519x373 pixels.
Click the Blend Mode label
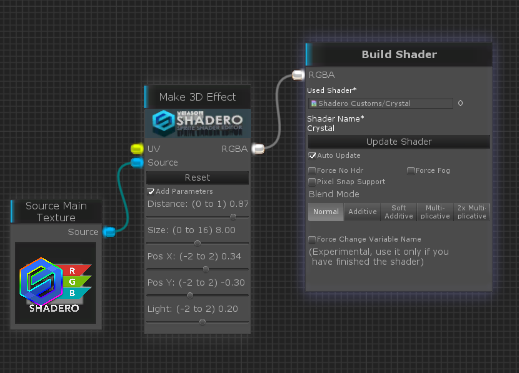pyautogui.click(x=334, y=194)
